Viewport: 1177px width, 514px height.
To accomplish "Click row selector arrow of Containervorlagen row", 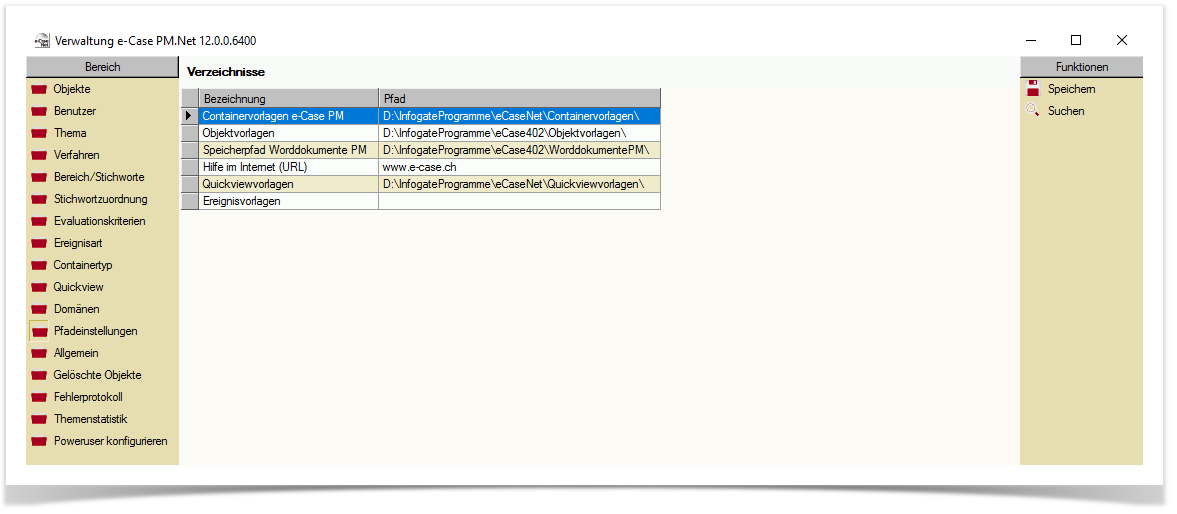I will 190,116.
